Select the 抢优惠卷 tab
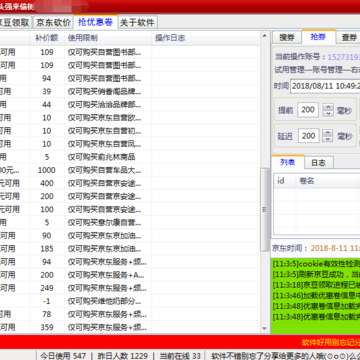The height and width of the screenshot is (360, 360). point(95,22)
